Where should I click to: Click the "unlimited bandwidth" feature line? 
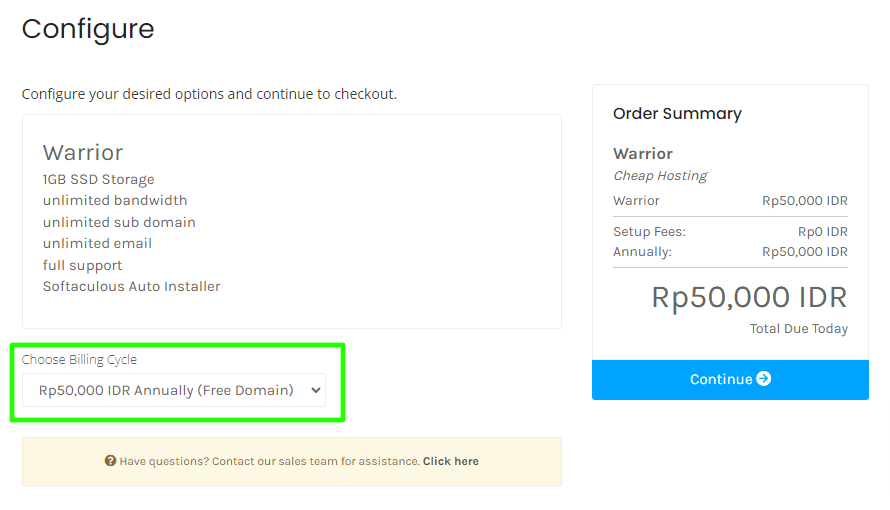[115, 201]
